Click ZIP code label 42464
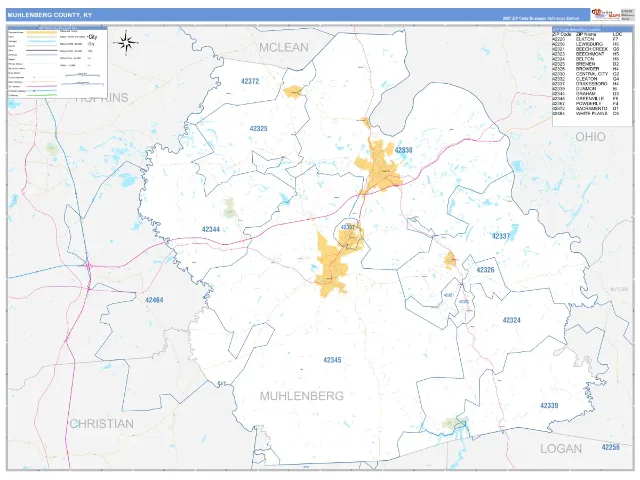Screen dimensions: 640x480 point(154,300)
